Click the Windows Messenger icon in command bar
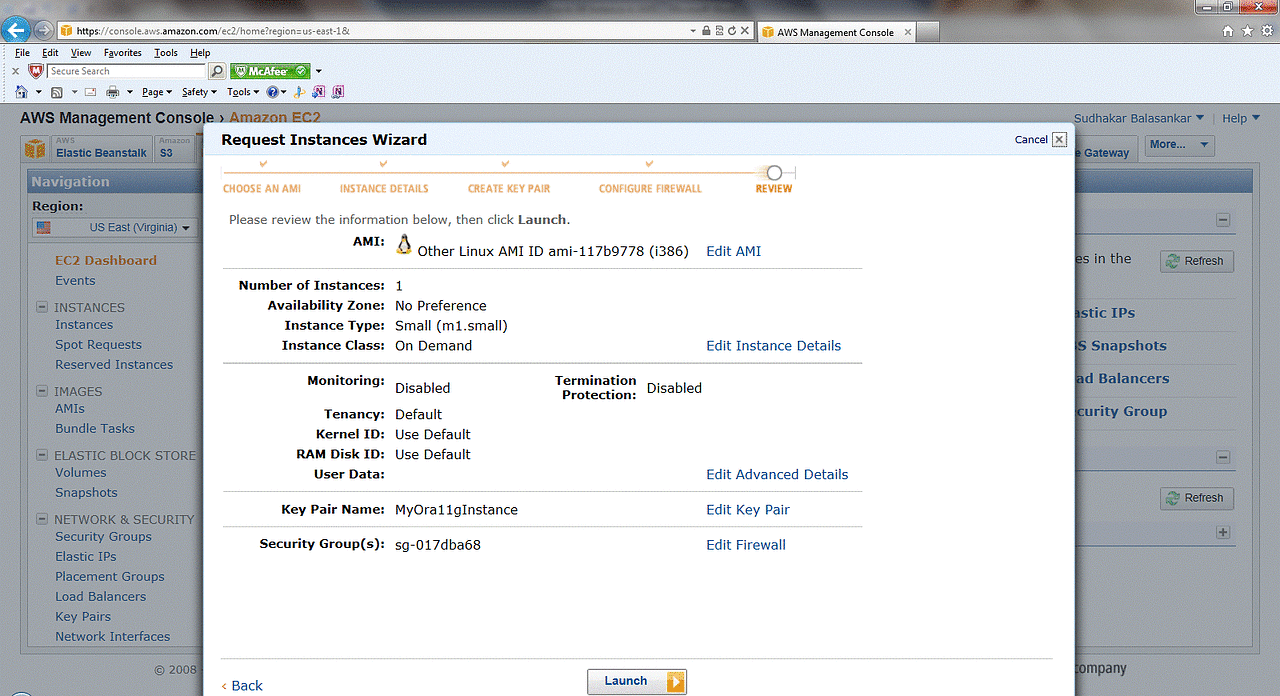Screen dimensions: 1280x696 pyautogui.click(x=301, y=92)
